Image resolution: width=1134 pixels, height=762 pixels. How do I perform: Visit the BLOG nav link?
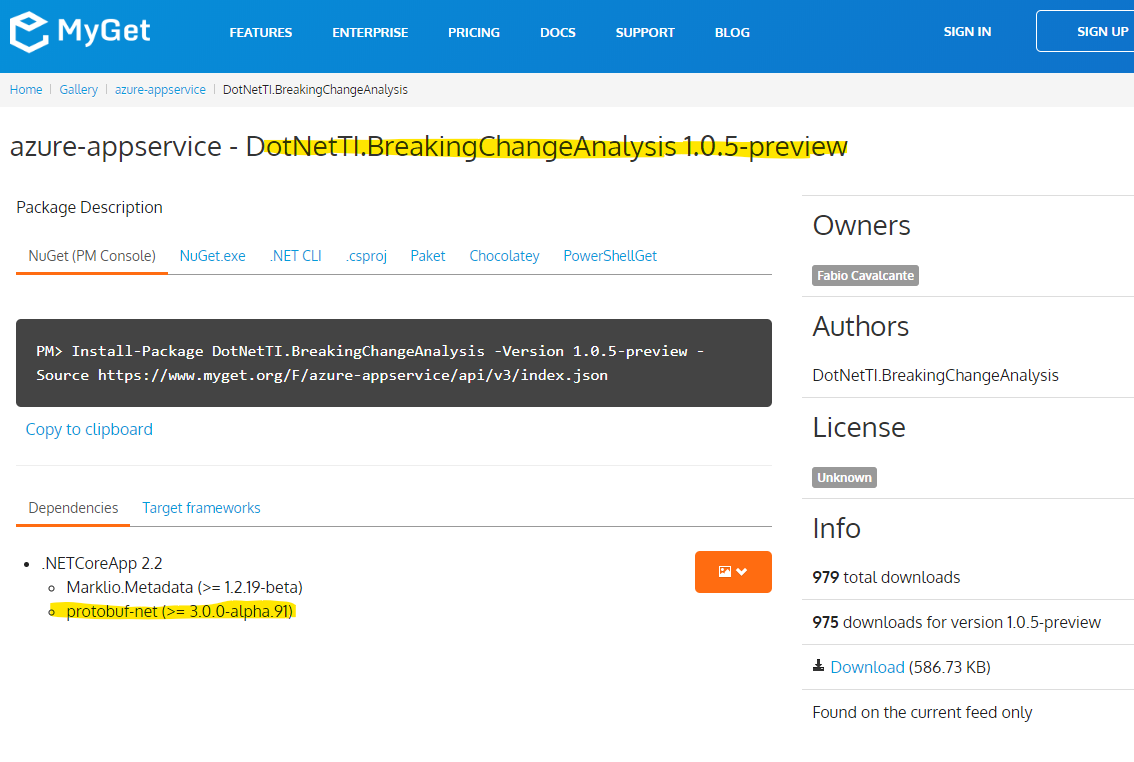tap(732, 33)
